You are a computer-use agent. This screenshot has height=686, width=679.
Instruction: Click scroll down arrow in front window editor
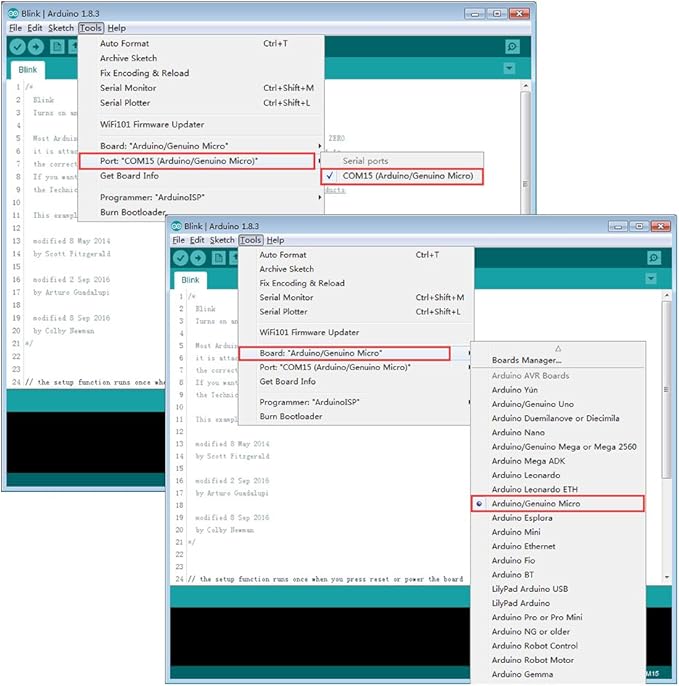coord(667,578)
